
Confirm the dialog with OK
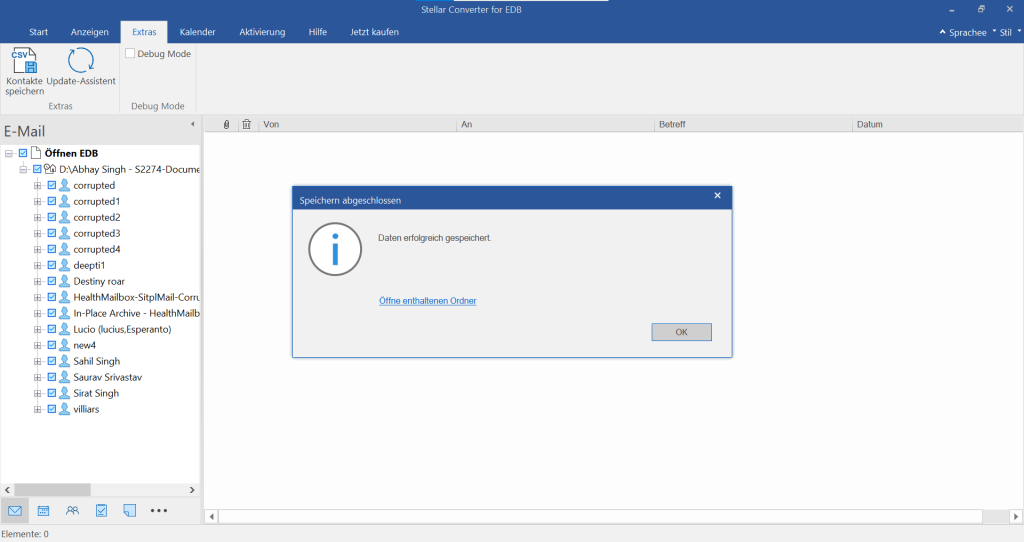pos(681,332)
